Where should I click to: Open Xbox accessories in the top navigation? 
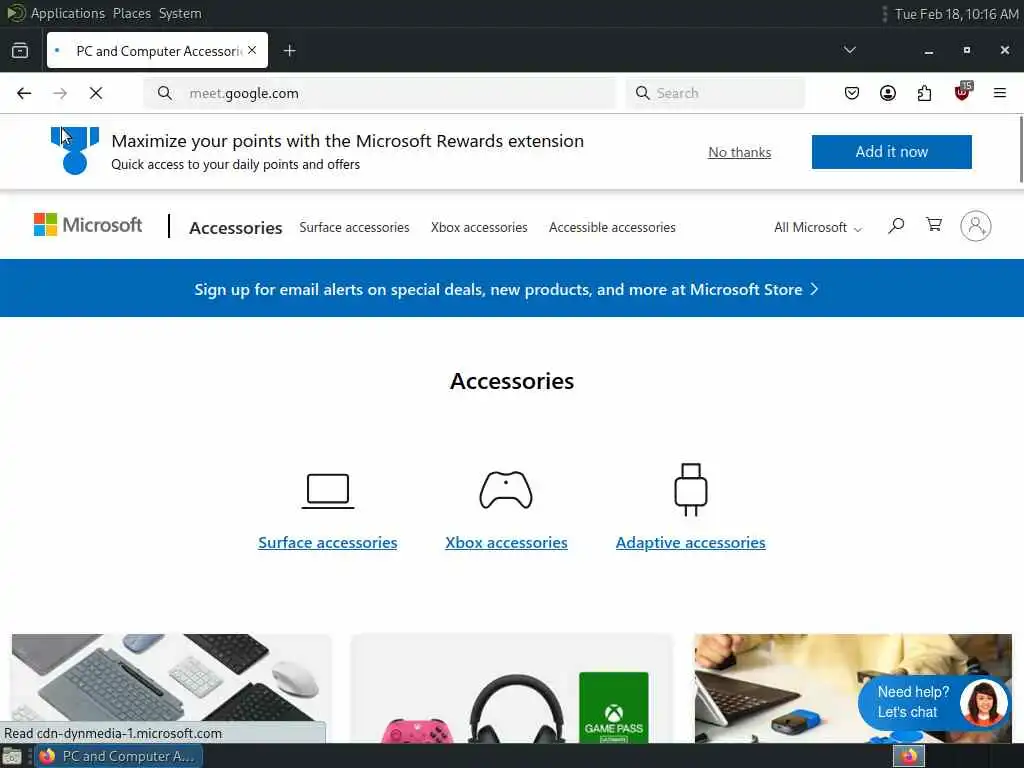[479, 227]
